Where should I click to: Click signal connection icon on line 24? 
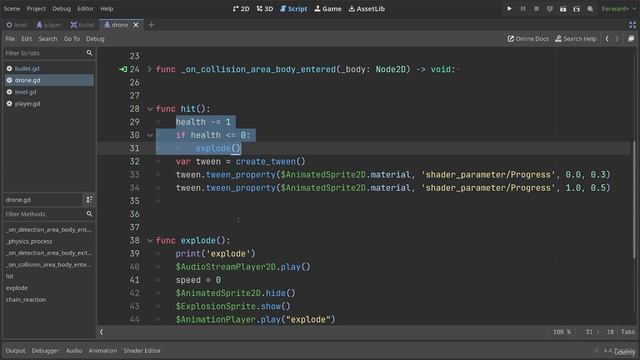click(x=123, y=69)
